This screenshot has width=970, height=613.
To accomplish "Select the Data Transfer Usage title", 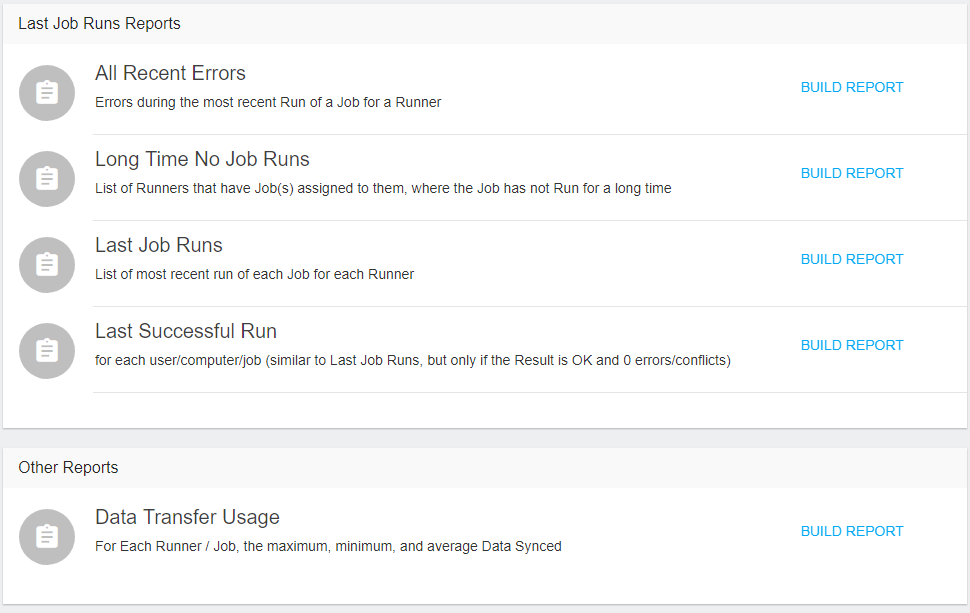I will (x=187, y=517).
